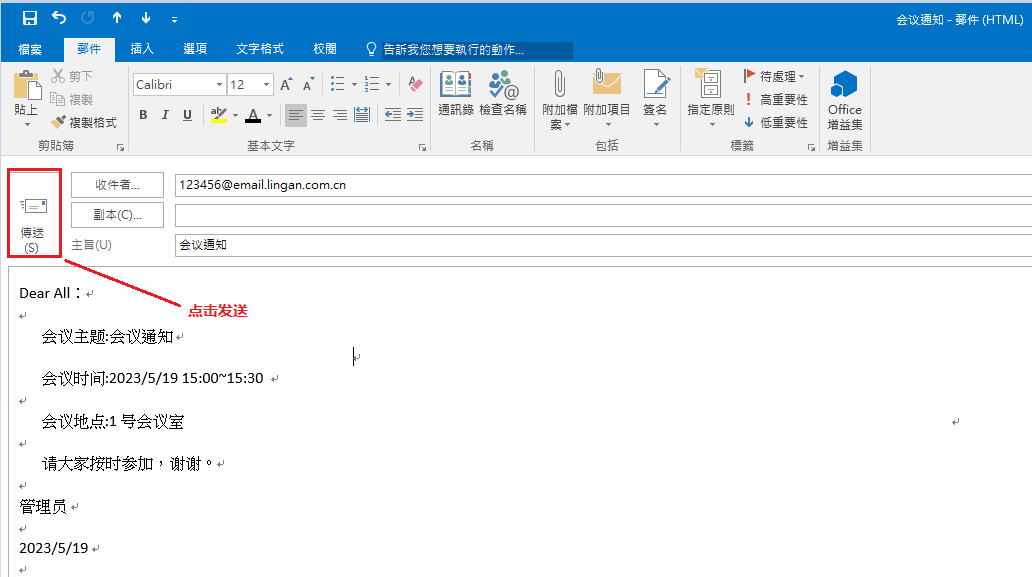Click the 複製格式 format painter
1032x577 pixels.
pos(84,123)
